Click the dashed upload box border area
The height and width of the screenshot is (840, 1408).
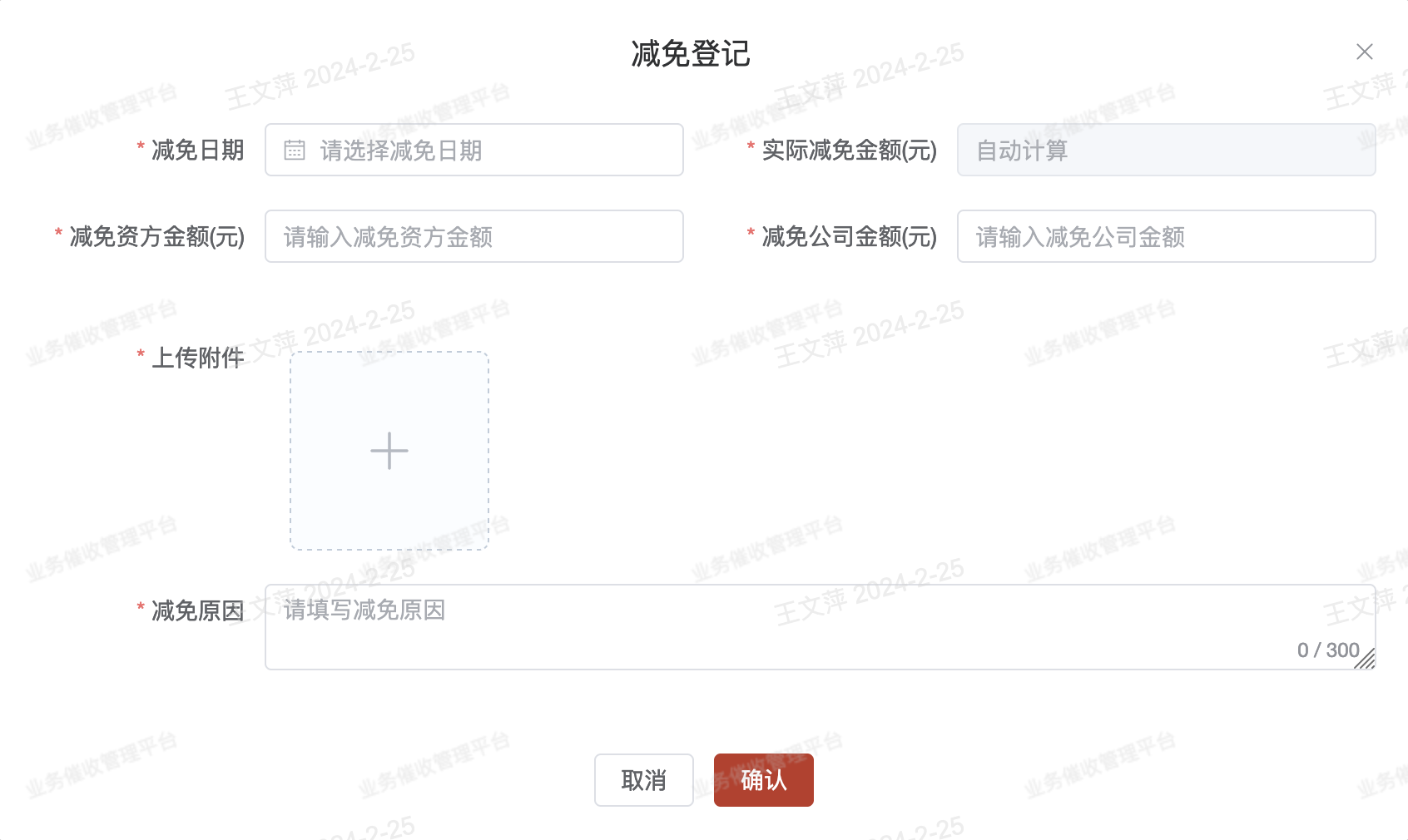[x=389, y=451]
